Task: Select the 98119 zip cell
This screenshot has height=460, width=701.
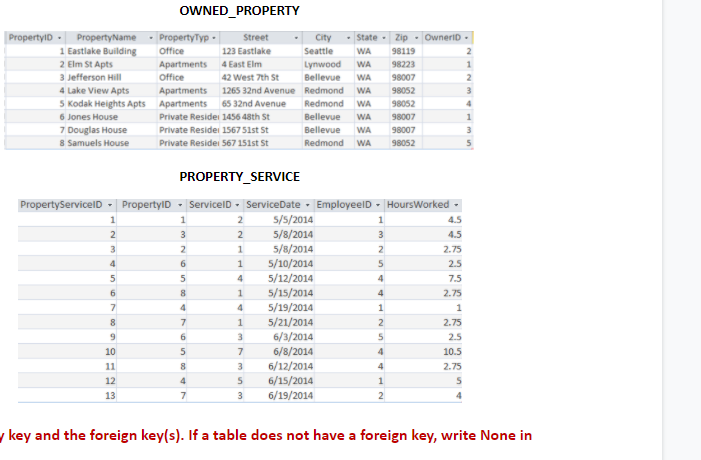Action: pyautogui.click(x=405, y=51)
